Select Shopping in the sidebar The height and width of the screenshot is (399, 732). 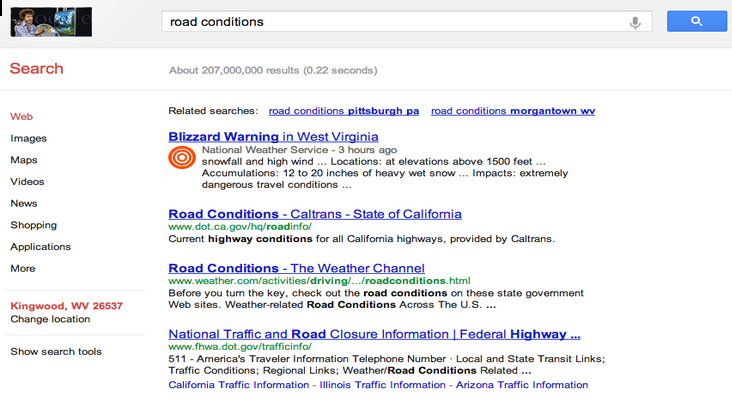tap(34, 225)
